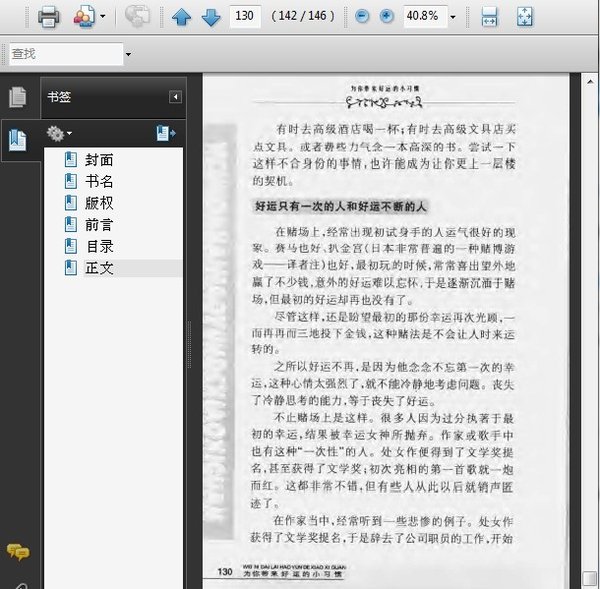Toggle the Bookmarks panel icon in sidebar

click(x=18, y=140)
